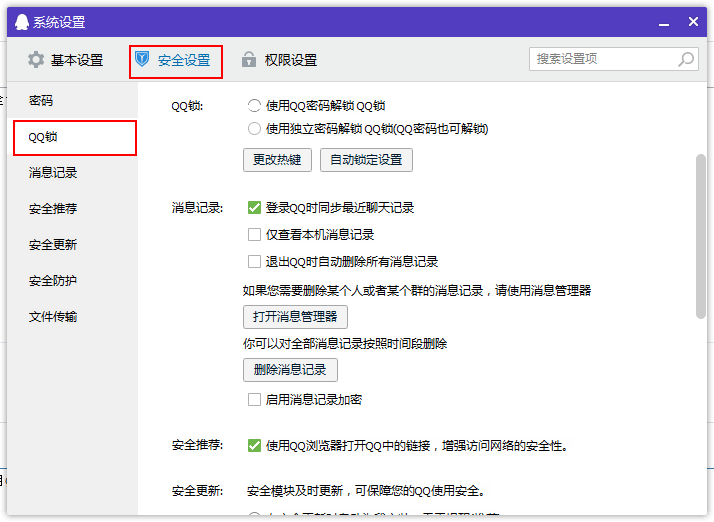714x522 pixels.
Task: Open the 基本设置 tab
Action: 66,60
